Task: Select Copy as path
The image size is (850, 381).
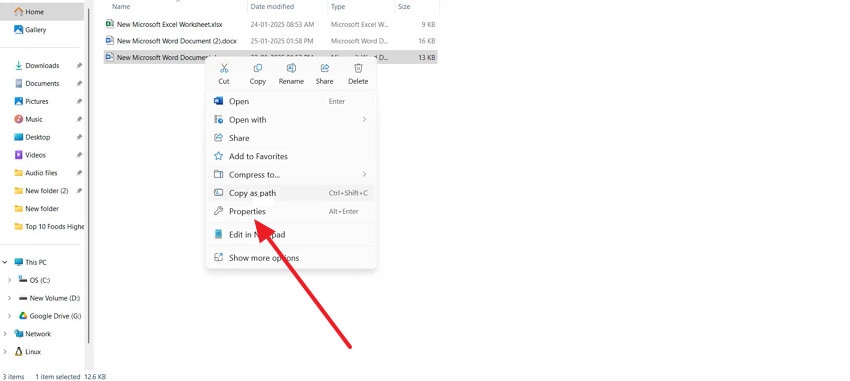Action: [x=291, y=193]
